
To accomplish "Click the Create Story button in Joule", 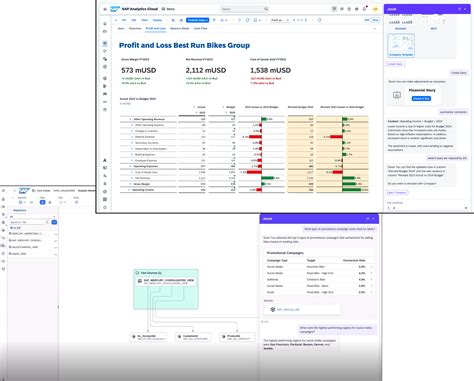I will [x=395, y=64].
